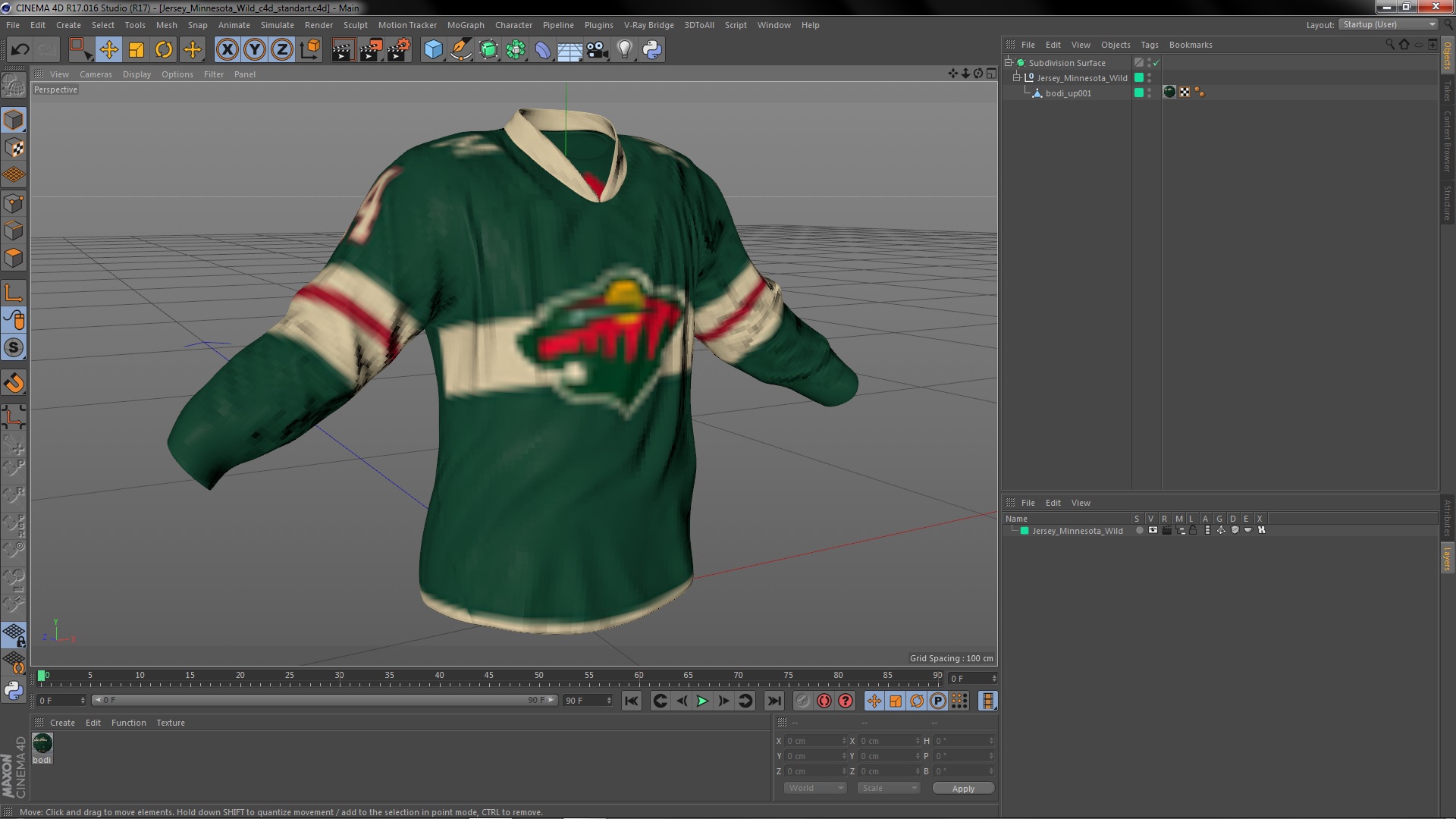Screen dimensions: 1456x819
Task: Open the Content Browser side tab
Action: [1447, 141]
